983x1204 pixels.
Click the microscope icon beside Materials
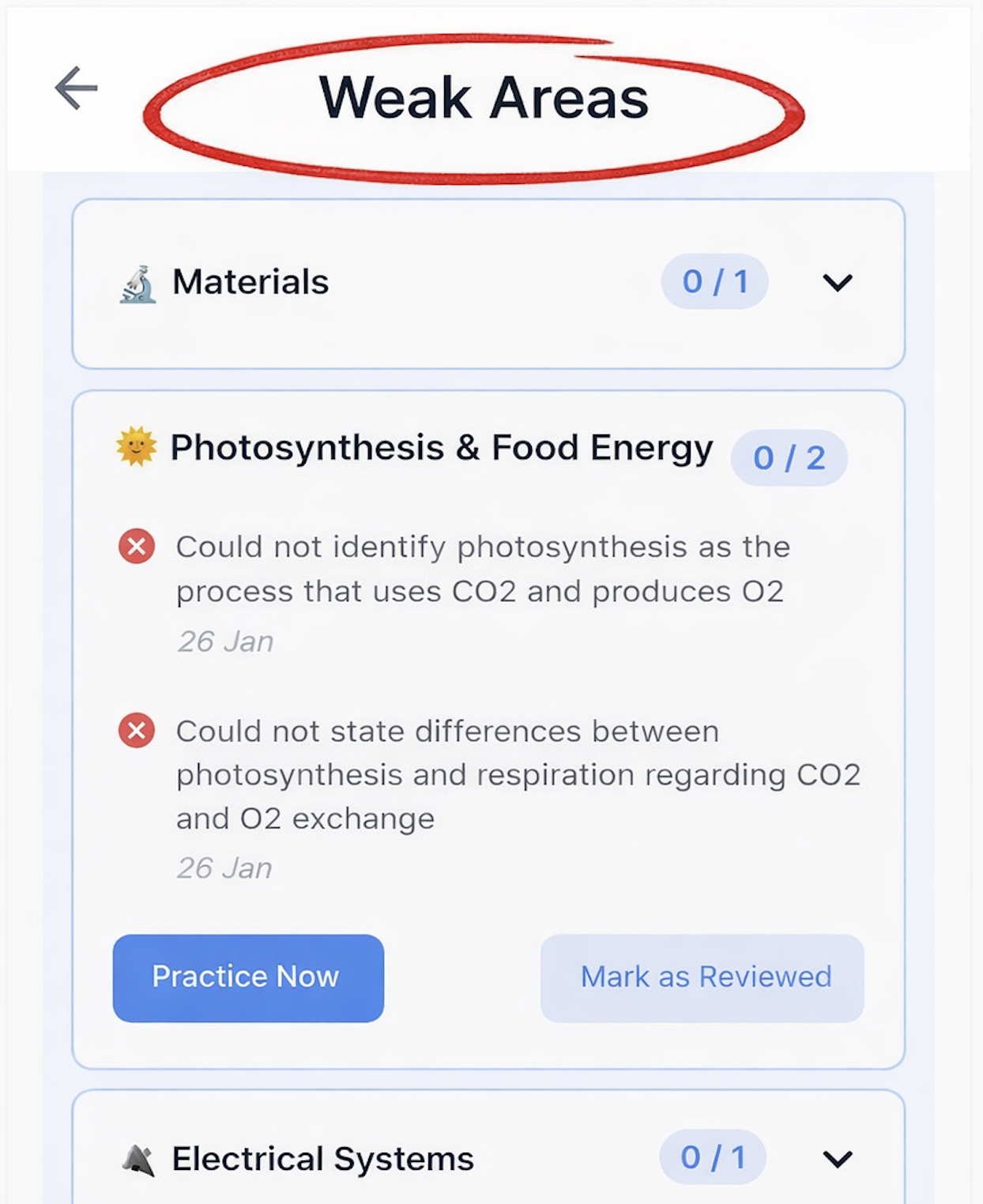138,284
